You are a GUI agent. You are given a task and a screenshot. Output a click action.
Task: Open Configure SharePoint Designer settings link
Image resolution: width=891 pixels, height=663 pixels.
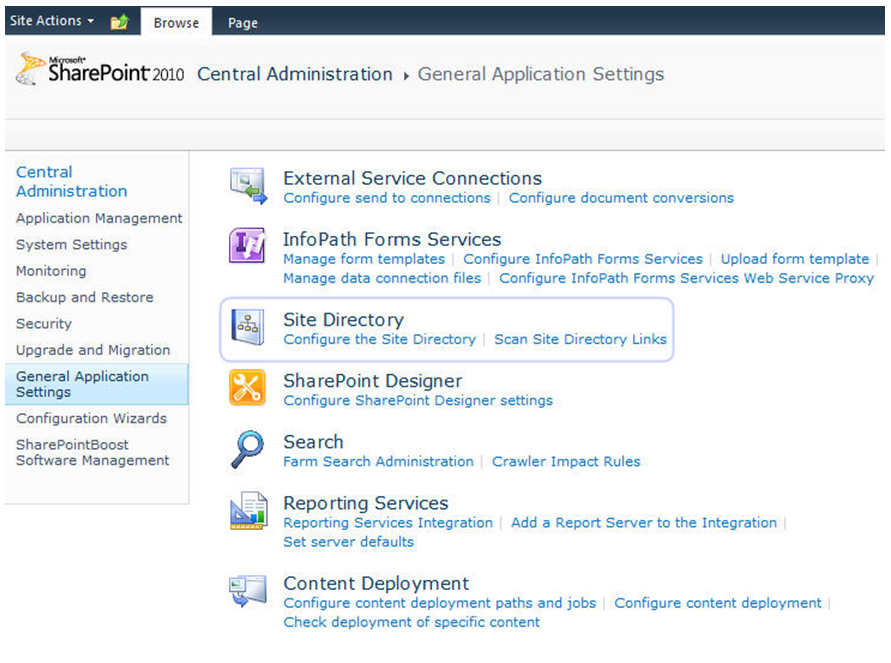tap(418, 401)
